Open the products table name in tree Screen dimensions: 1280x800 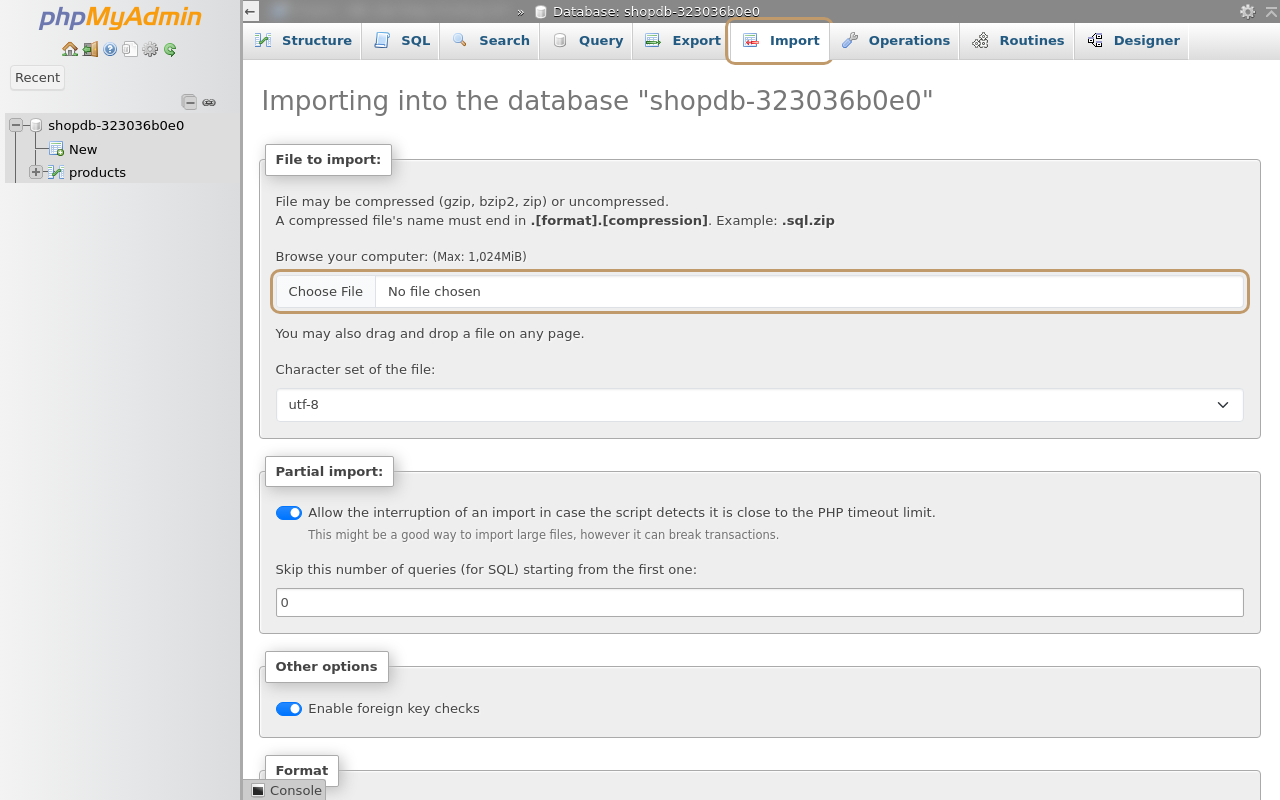click(x=97, y=172)
